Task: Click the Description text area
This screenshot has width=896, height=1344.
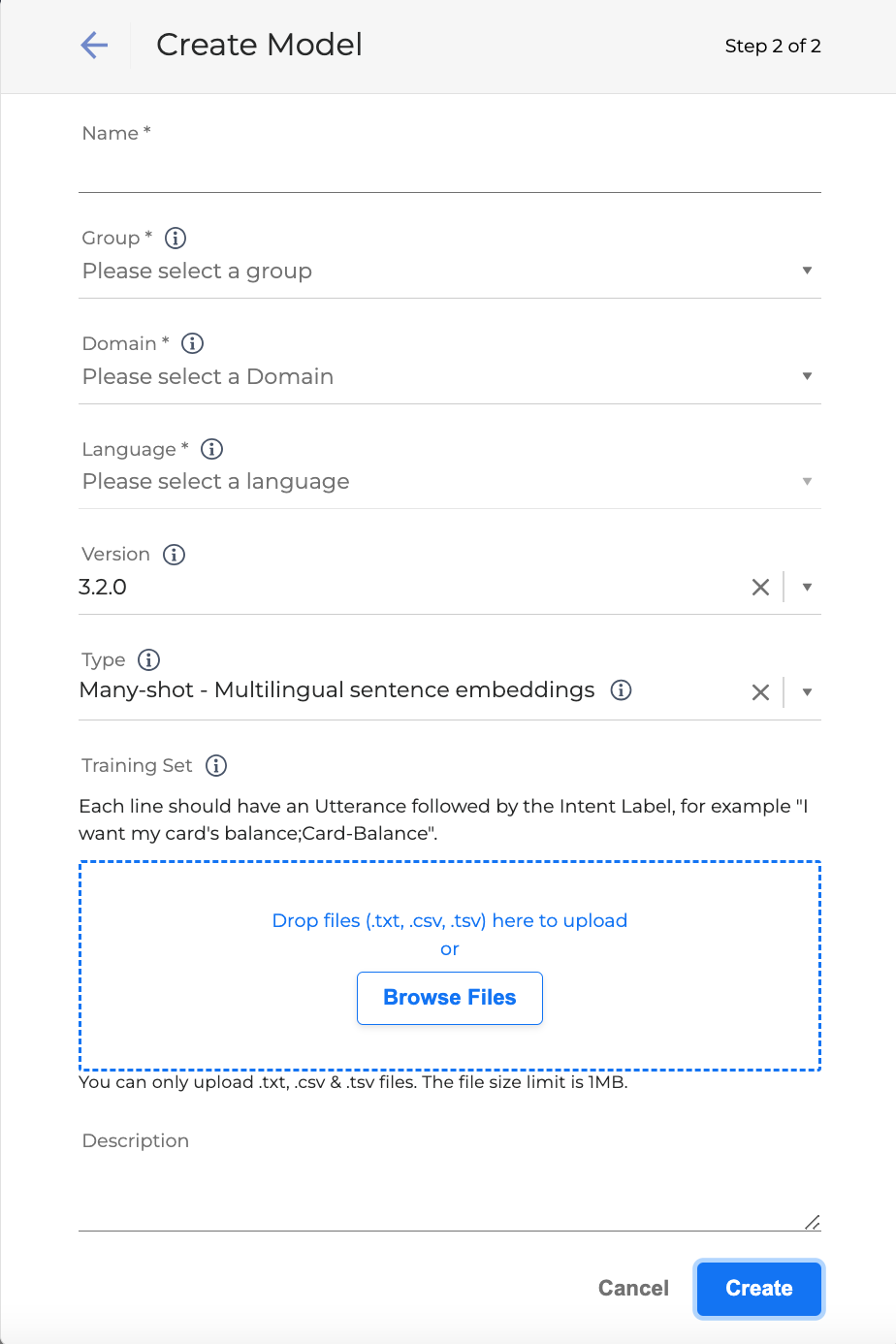Action: tap(449, 1188)
